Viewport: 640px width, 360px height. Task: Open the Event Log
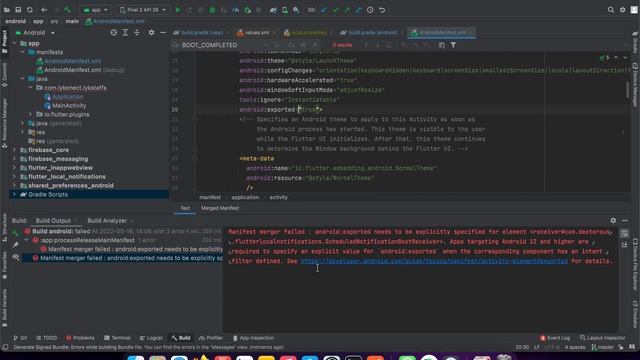555,338
